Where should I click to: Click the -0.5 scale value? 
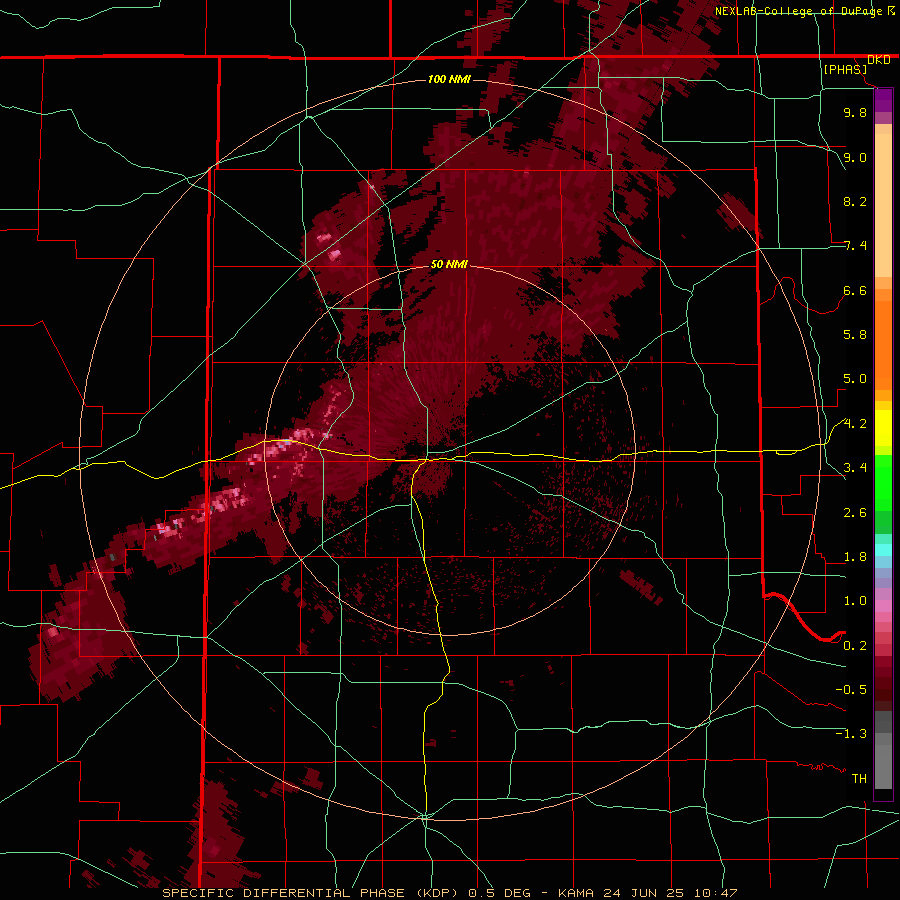point(851,690)
